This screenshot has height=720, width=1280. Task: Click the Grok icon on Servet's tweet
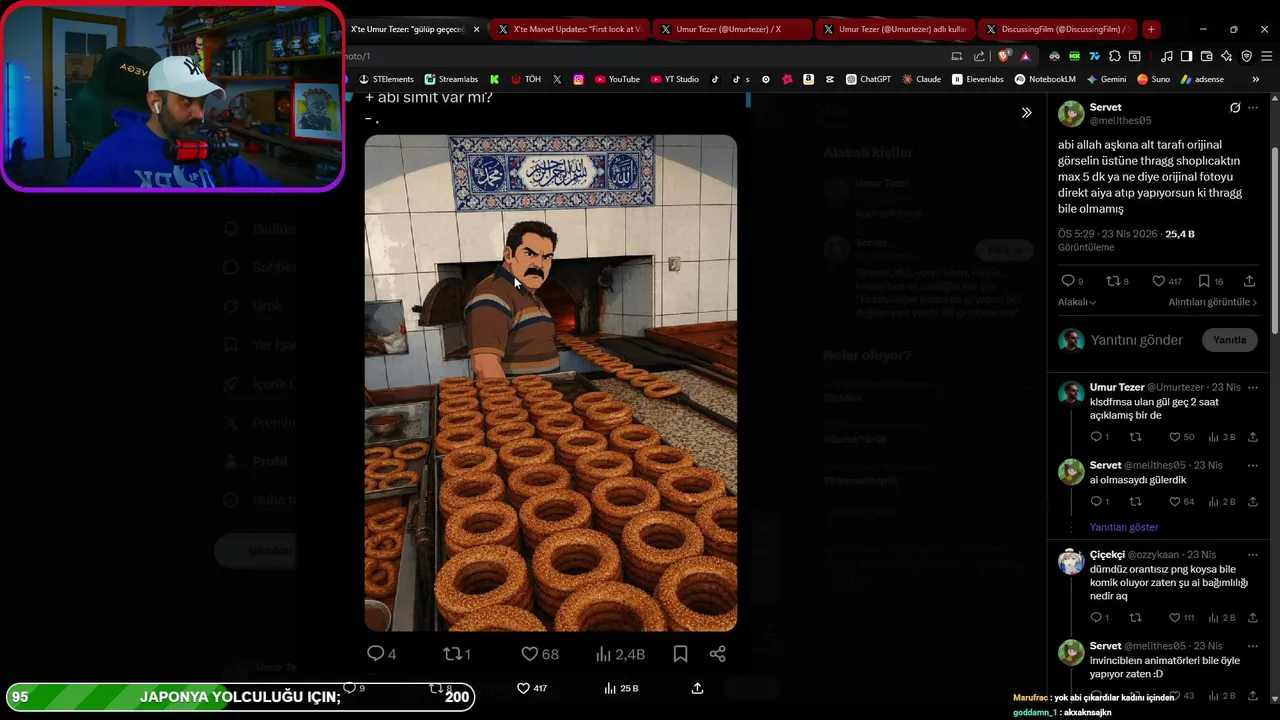tap(1235, 108)
